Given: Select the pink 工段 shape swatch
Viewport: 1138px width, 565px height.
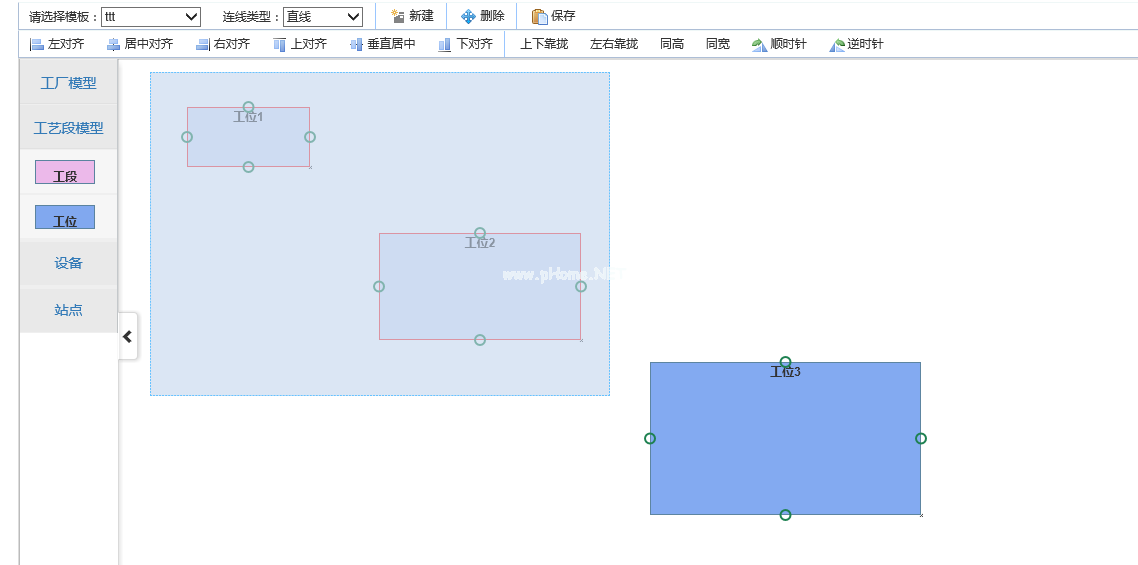Looking at the screenshot, I should pyautogui.click(x=65, y=172).
